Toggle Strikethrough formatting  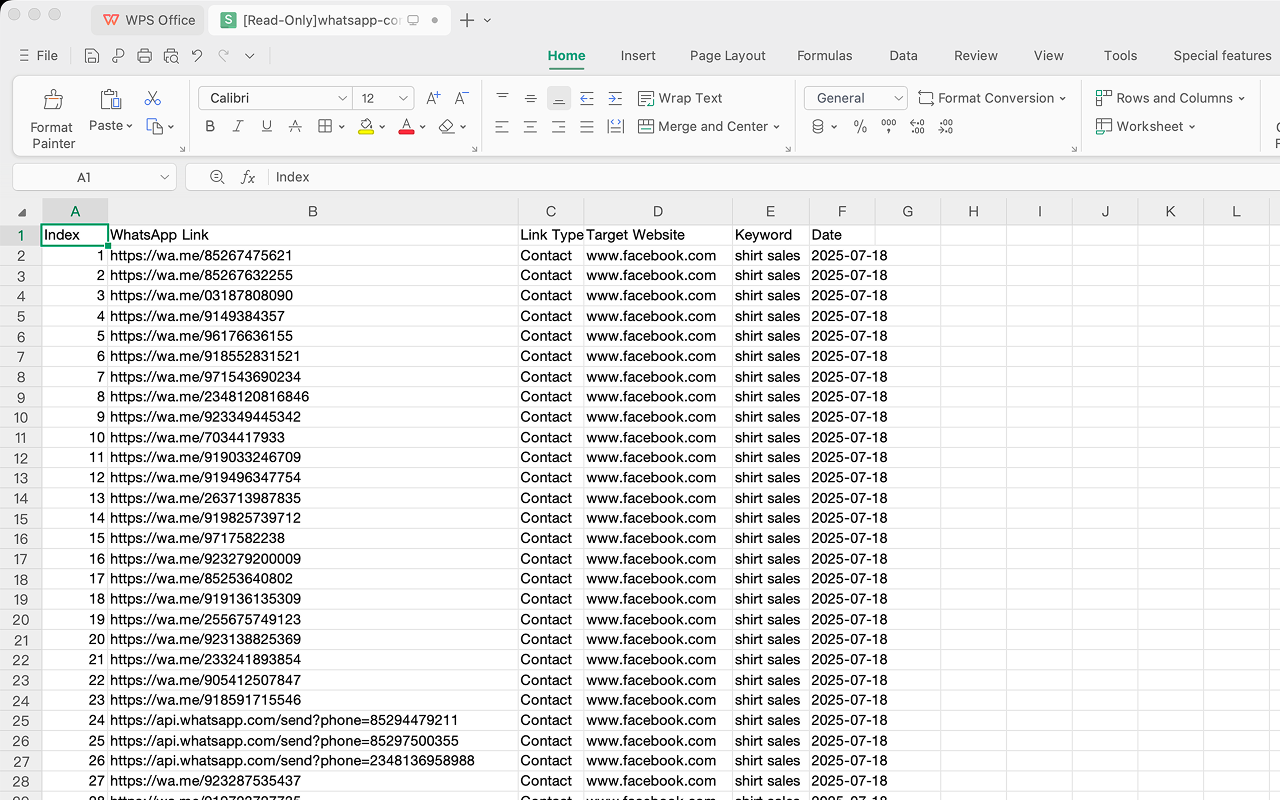pyautogui.click(x=295, y=126)
